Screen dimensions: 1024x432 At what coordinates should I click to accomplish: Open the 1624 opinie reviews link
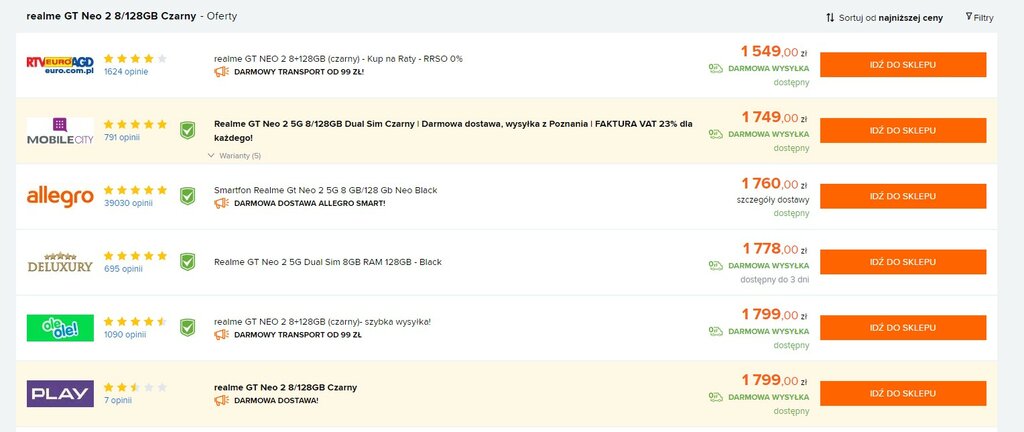click(x=126, y=72)
